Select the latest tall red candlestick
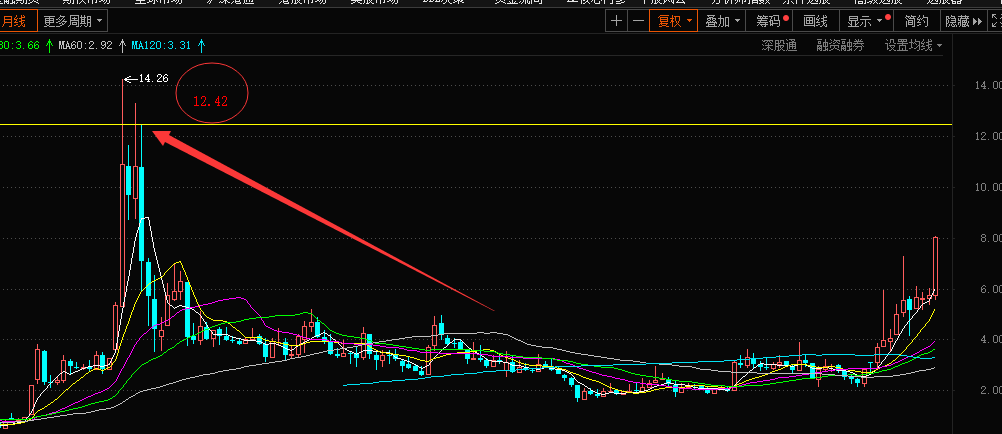1002x434 pixels. click(936, 265)
